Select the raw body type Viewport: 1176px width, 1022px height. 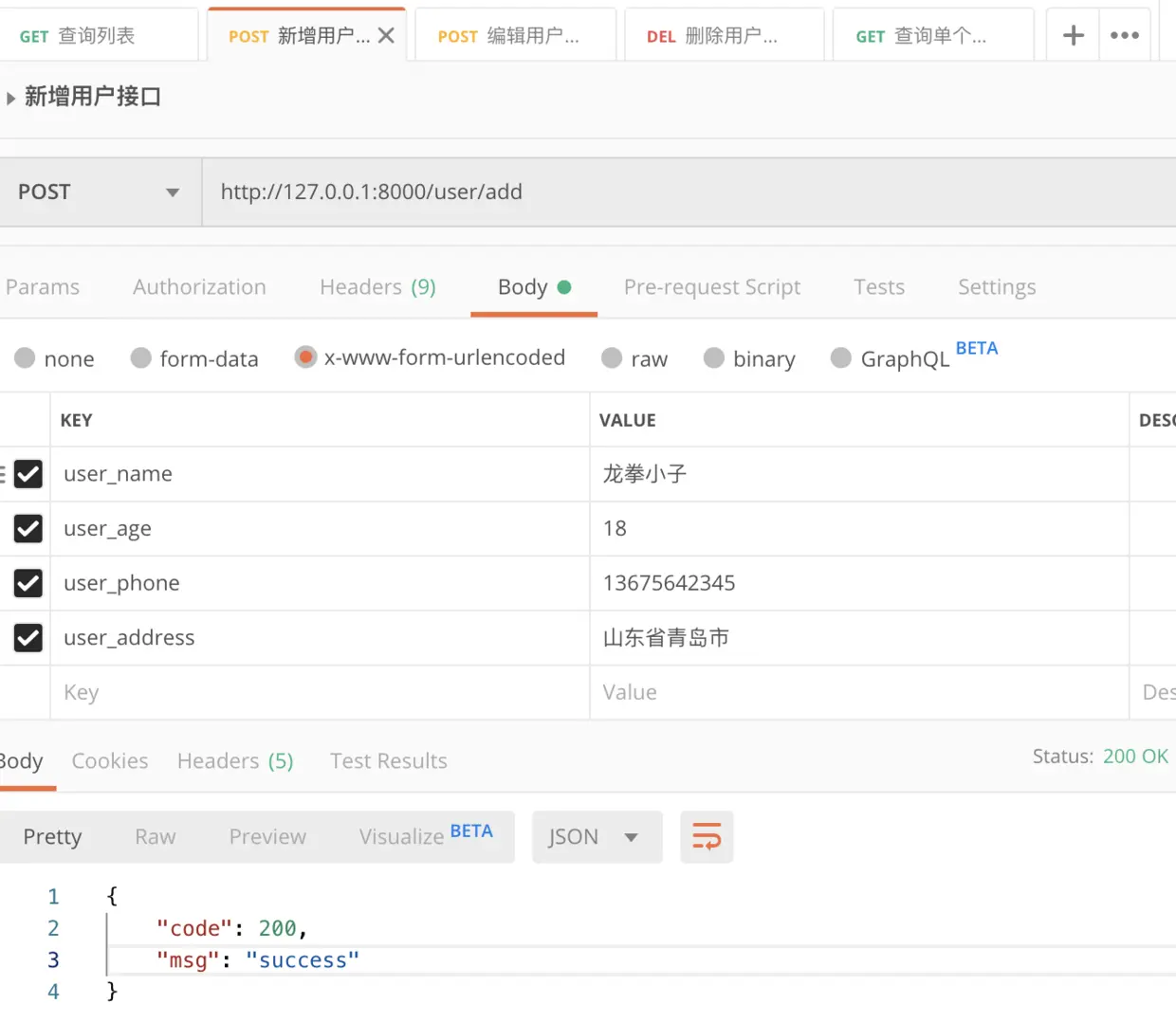point(612,357)
